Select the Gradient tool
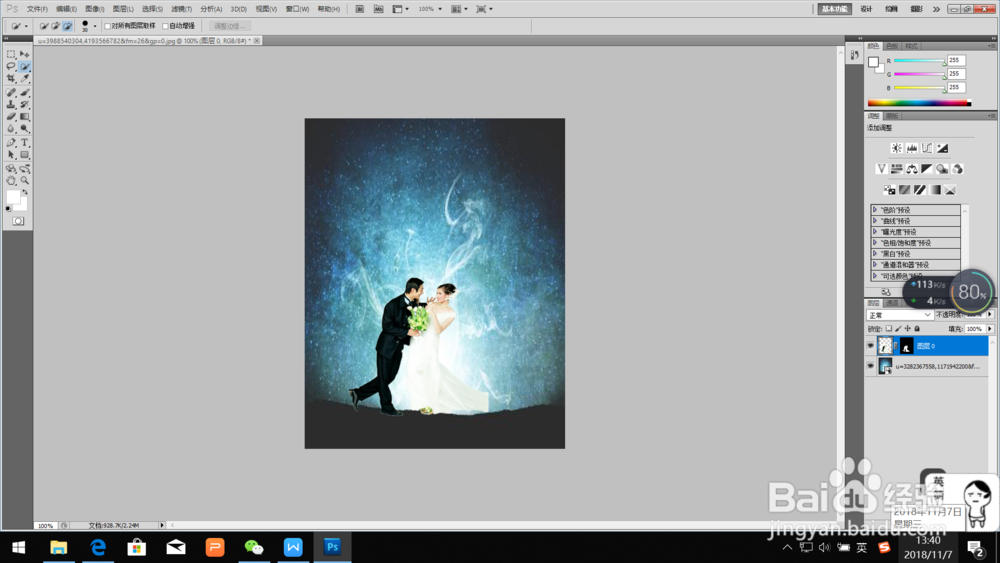 [x=24, y=117]
